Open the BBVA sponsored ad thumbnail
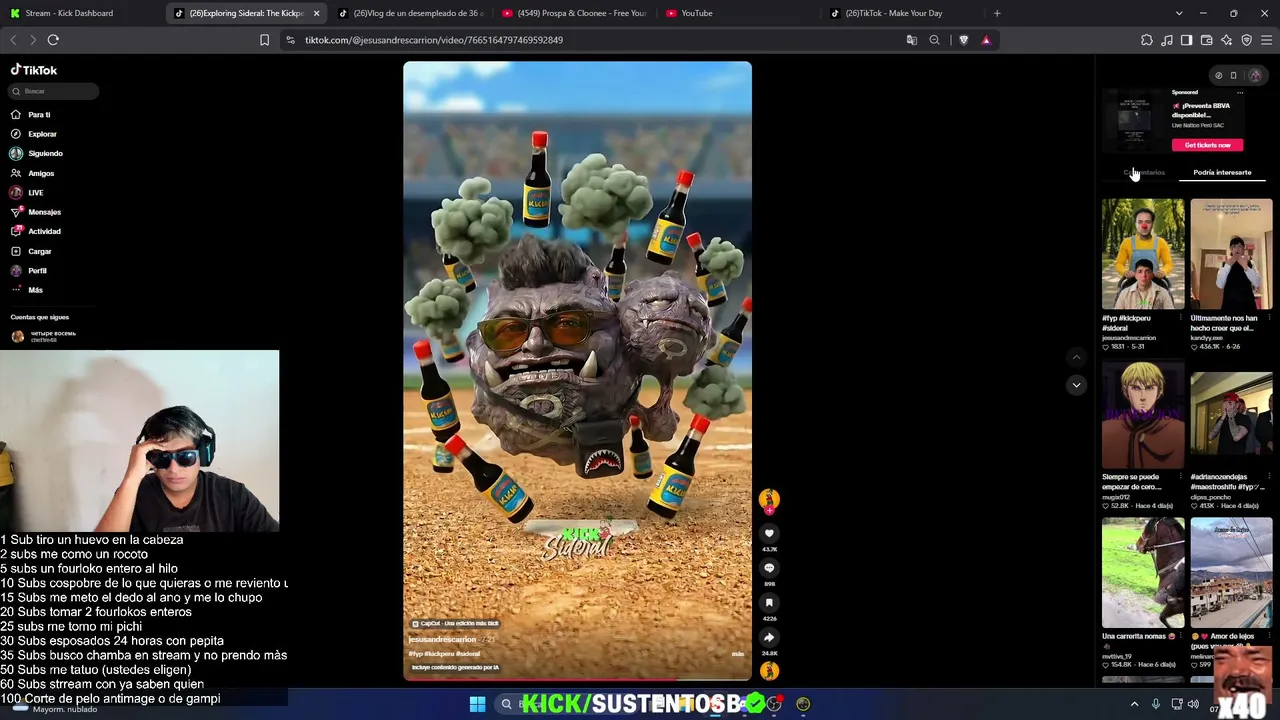This screenshot has height=720, width=1280. (x=1134, y=121)
